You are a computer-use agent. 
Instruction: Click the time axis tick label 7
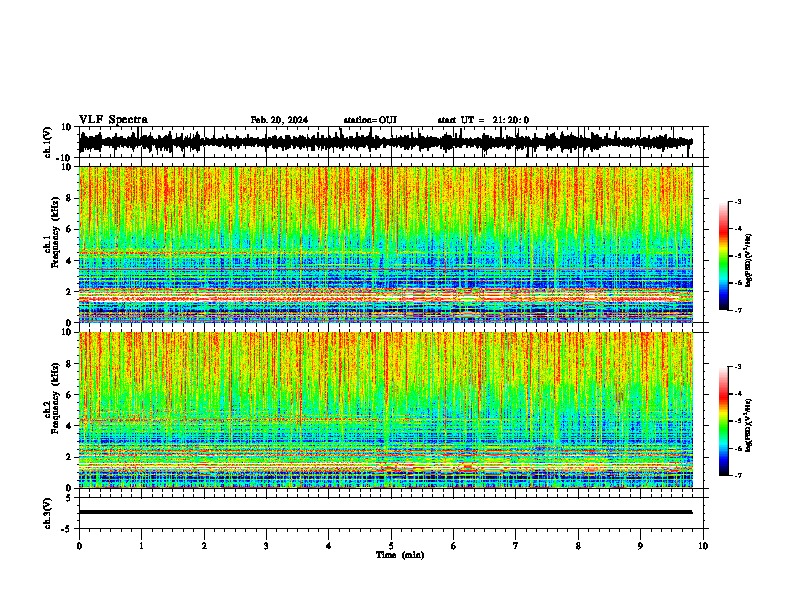tap(516, 546)
